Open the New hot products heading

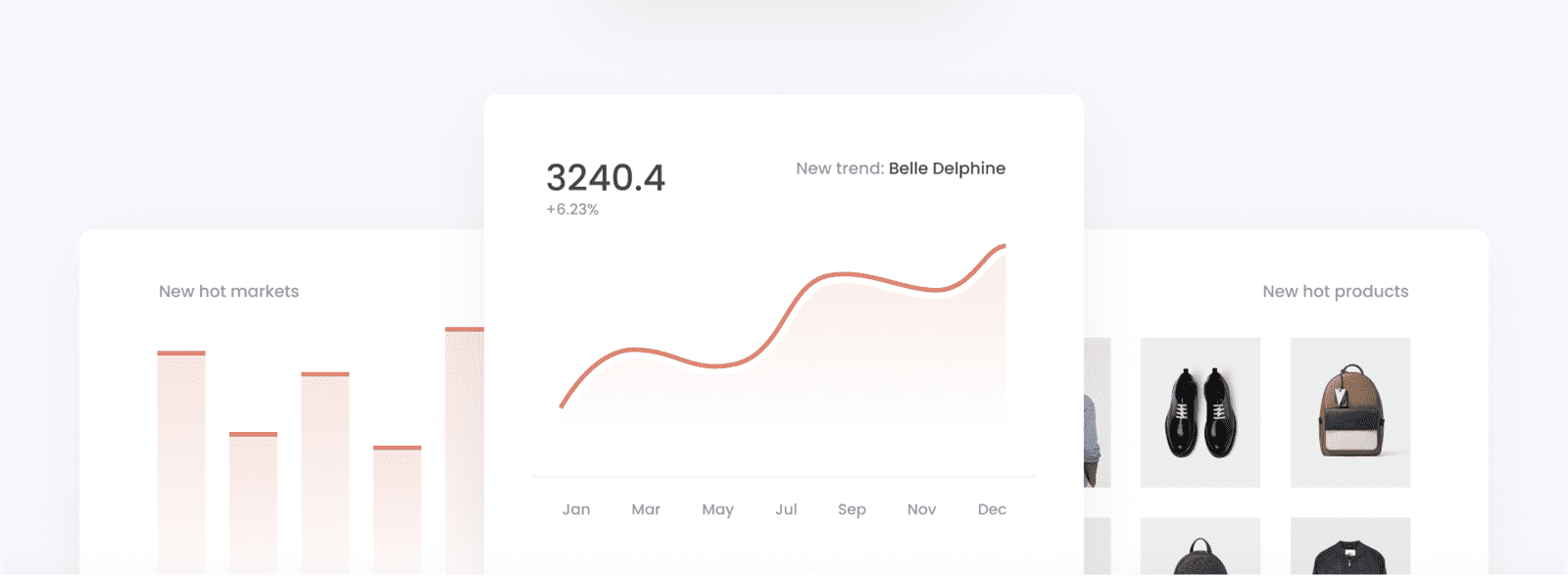pyautogui.click(x=1335, y=292)
